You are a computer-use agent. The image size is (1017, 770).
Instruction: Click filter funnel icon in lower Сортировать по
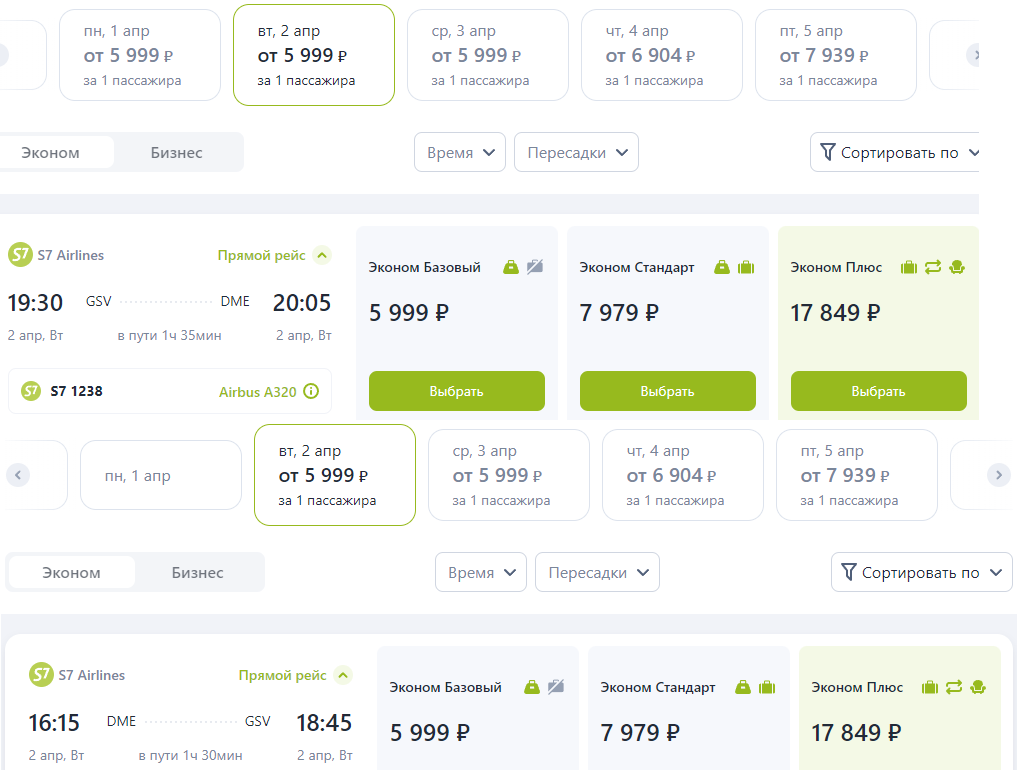click(849, 572)
